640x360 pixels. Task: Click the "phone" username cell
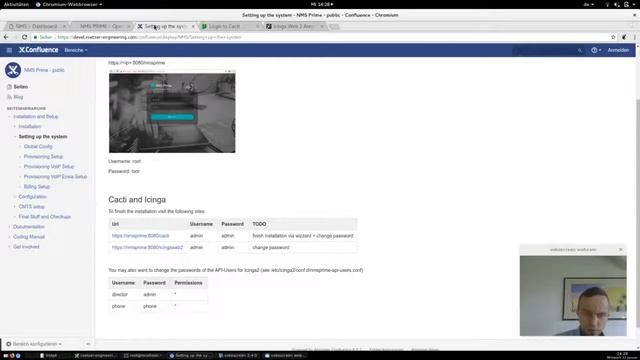pyautogui.click(x=118, y=306)
